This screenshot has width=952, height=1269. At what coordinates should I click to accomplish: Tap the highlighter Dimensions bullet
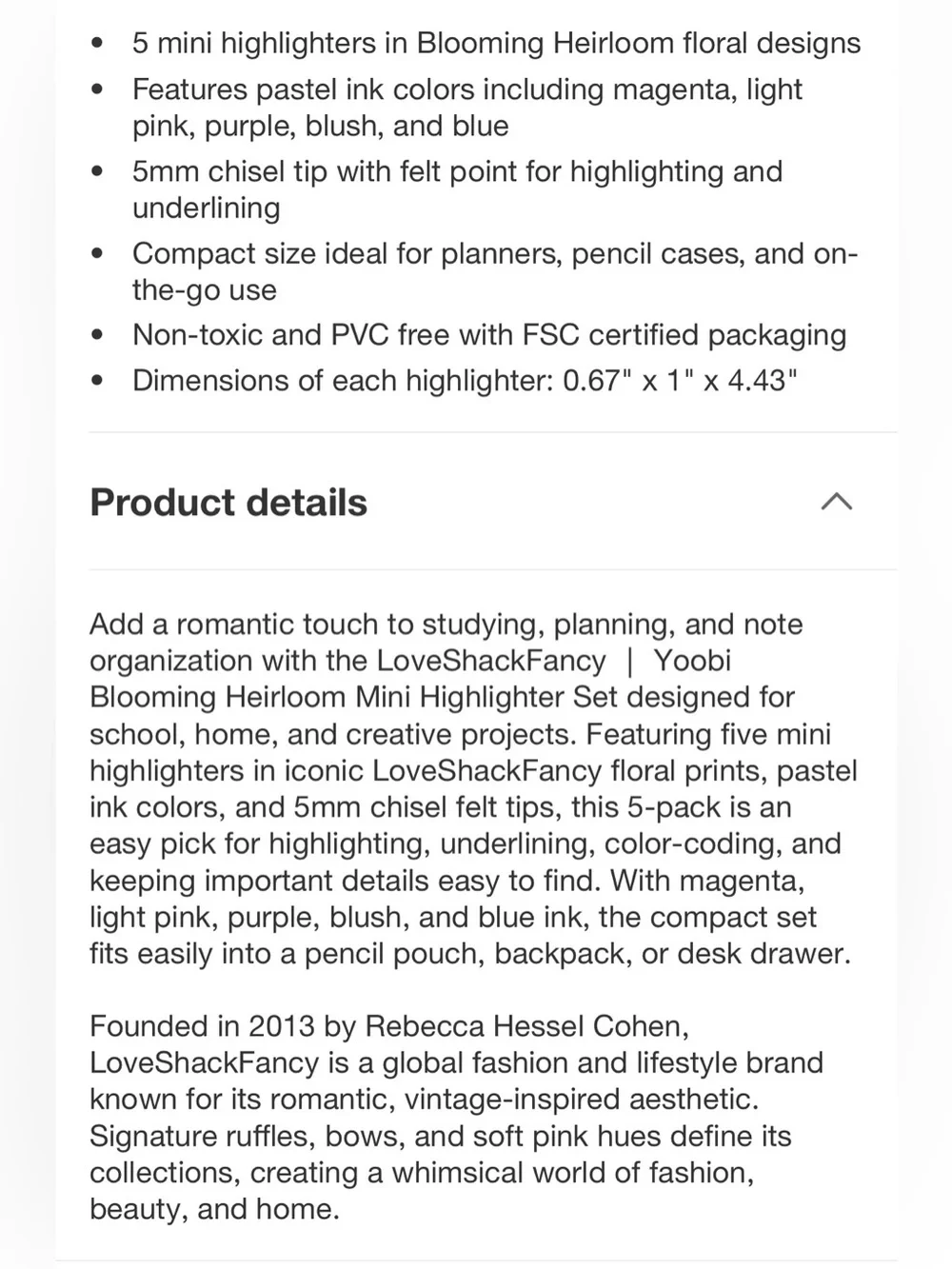(x=465, y=381)
